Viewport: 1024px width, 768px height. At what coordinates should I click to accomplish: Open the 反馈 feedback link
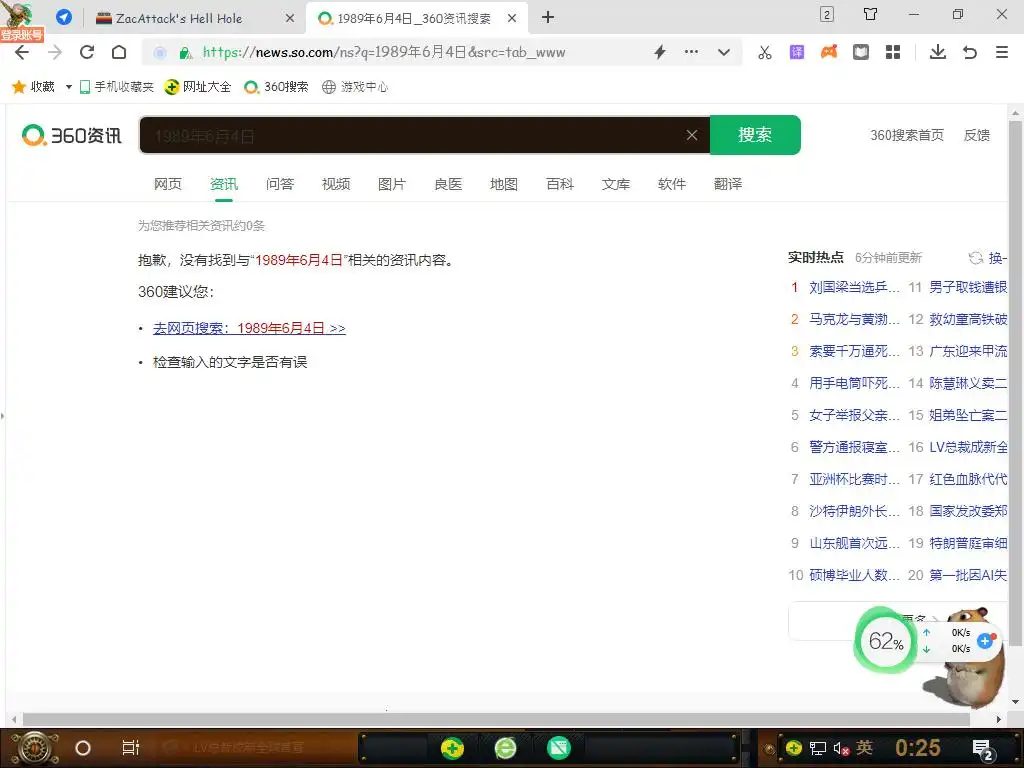977,135
